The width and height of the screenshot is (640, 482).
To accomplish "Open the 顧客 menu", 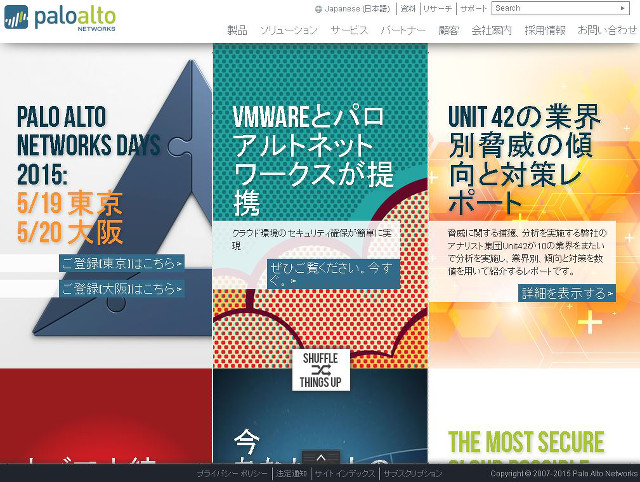I will point(449,30).
